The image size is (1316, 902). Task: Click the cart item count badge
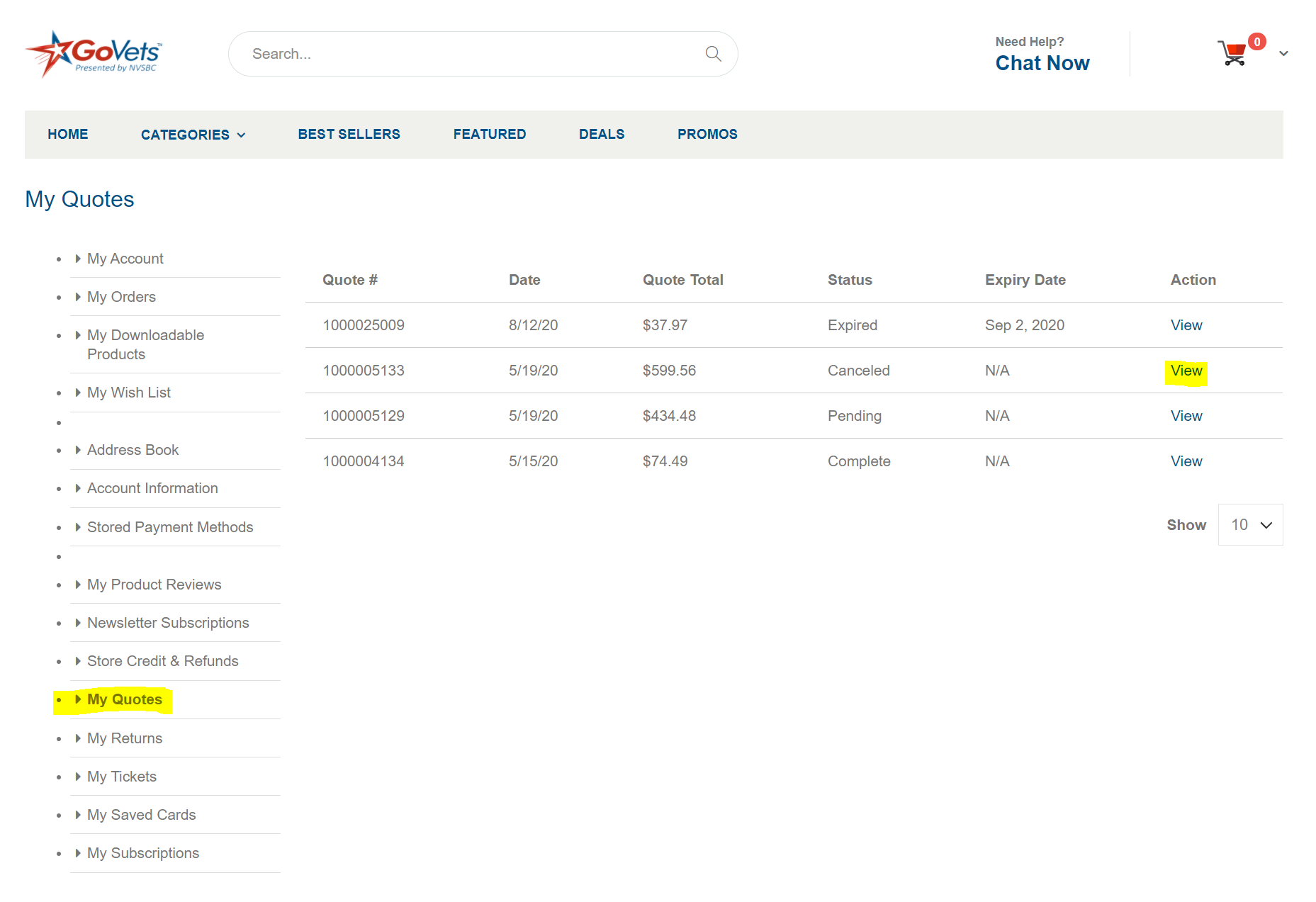(x=1256, y=42)
